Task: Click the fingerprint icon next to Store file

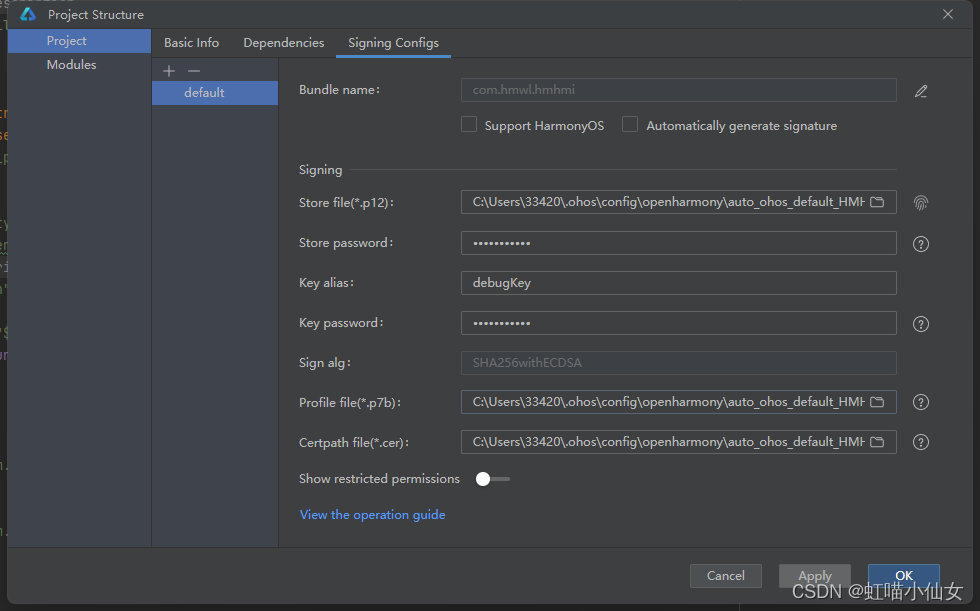Action: 921,202
